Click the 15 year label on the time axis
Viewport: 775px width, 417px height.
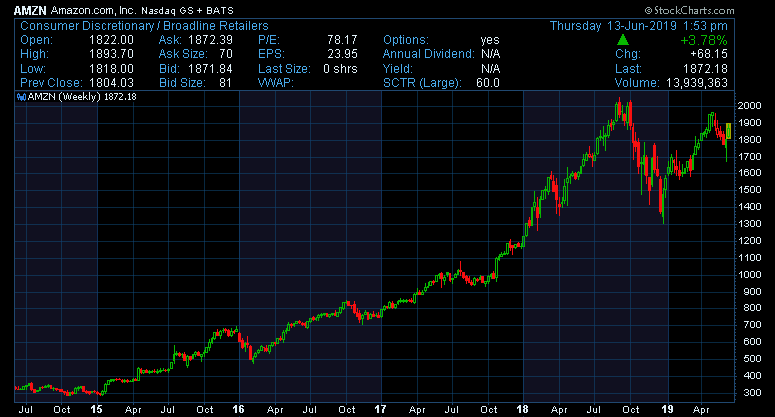[x=96, y=409]
